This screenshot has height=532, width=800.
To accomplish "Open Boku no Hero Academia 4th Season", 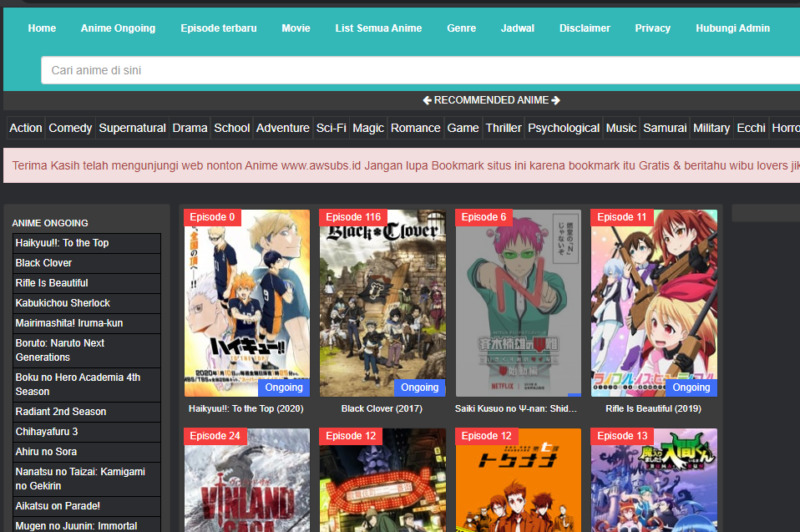I will [86, 385].
